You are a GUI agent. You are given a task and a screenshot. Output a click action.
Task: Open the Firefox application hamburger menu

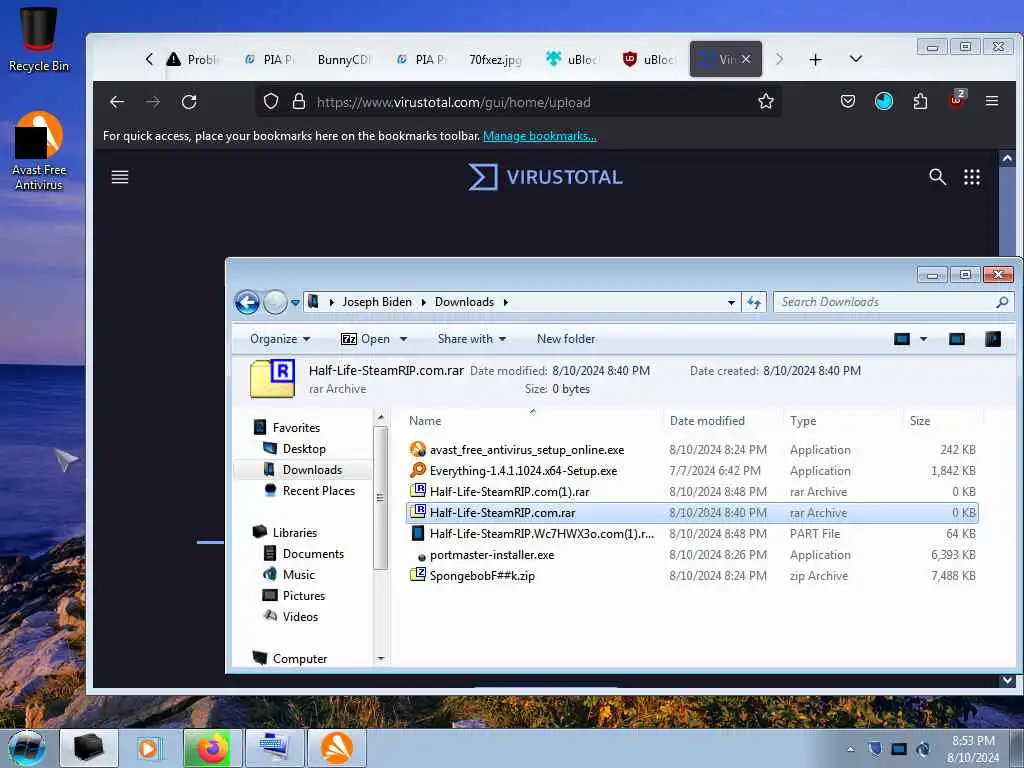[x=992, y=101]
